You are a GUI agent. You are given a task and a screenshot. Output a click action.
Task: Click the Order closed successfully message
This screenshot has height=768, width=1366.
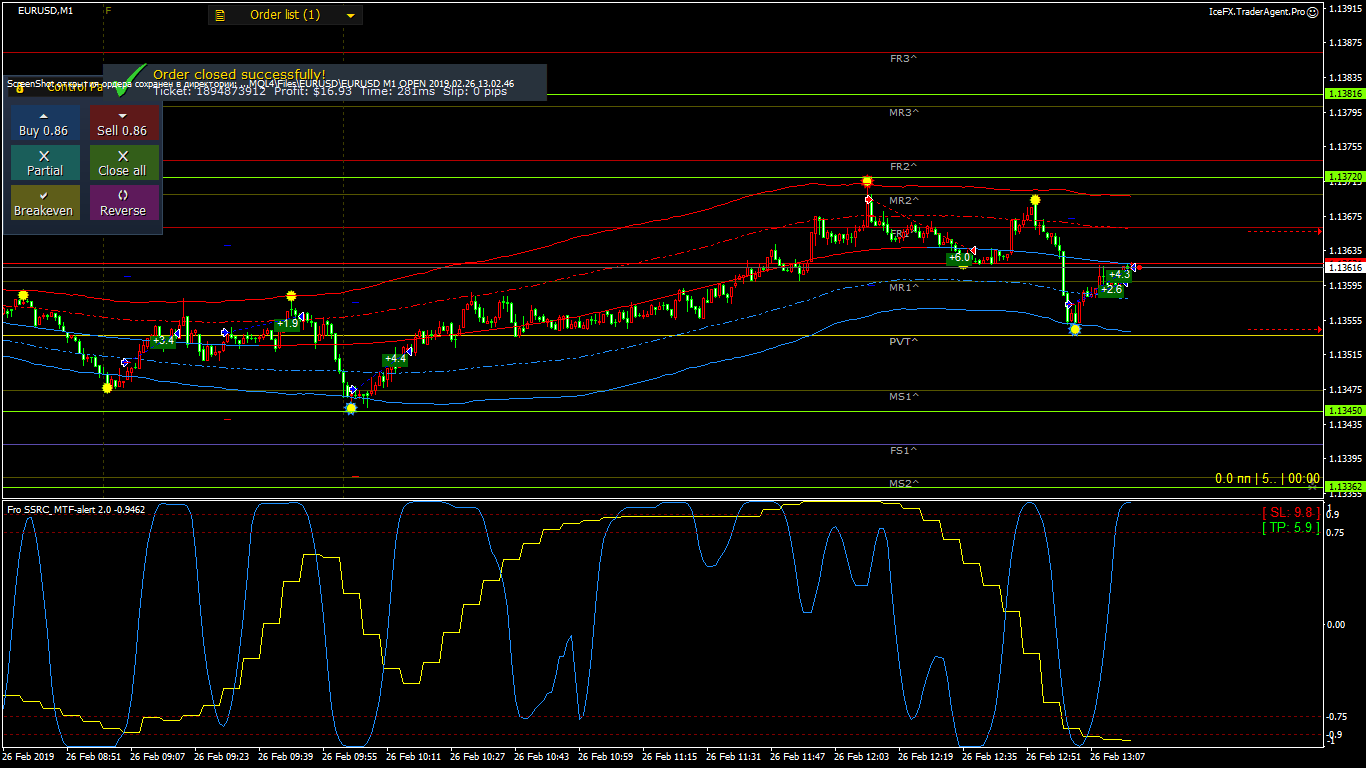pos(239,75)
